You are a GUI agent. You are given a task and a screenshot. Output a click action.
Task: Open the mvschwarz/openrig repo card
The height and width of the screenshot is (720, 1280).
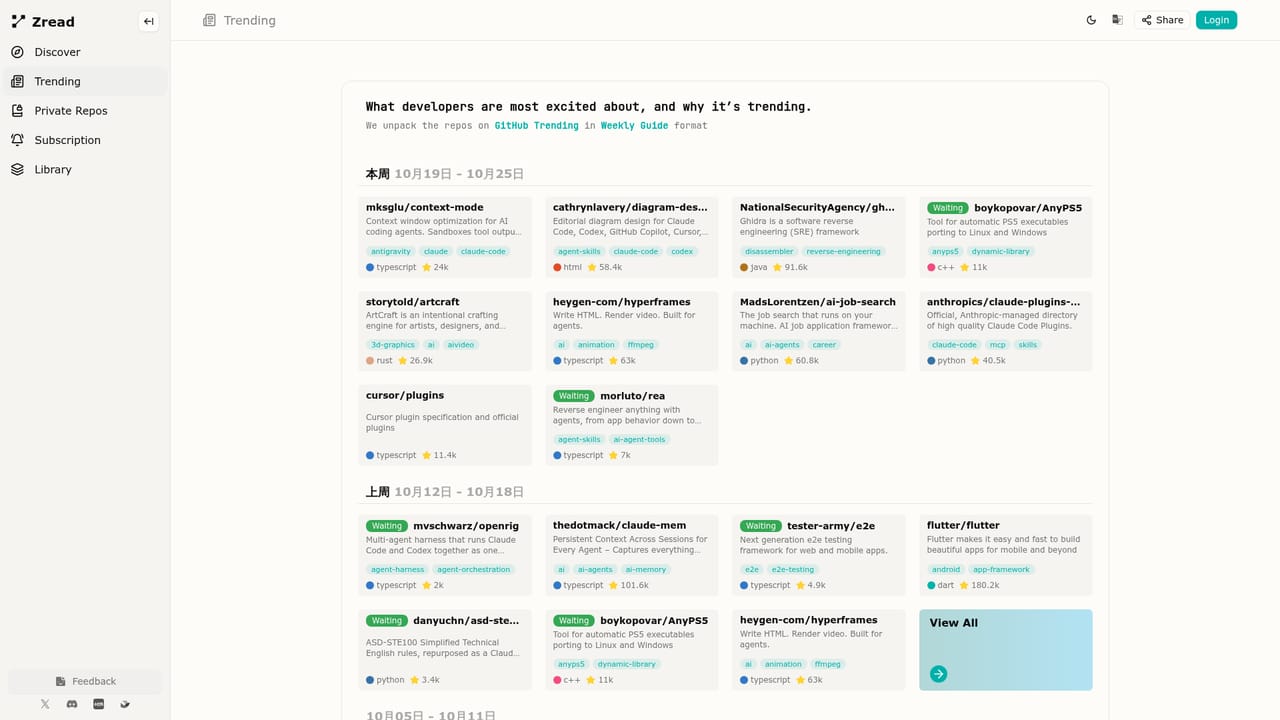pyautogui.click(x=445, y=555)
